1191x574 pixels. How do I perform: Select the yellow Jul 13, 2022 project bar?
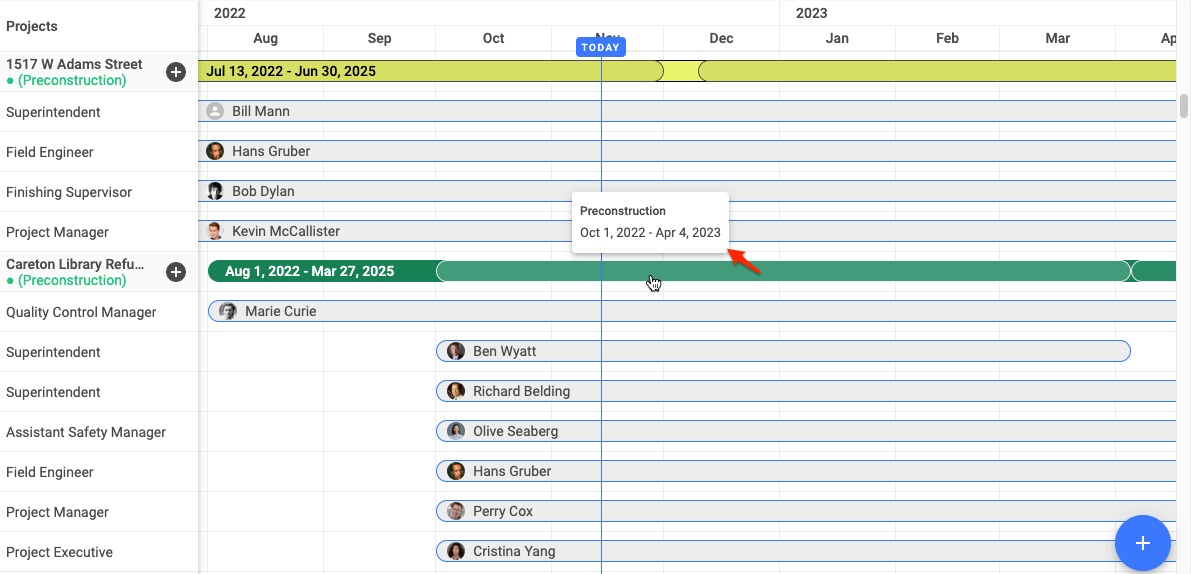[x=430, y=71]
